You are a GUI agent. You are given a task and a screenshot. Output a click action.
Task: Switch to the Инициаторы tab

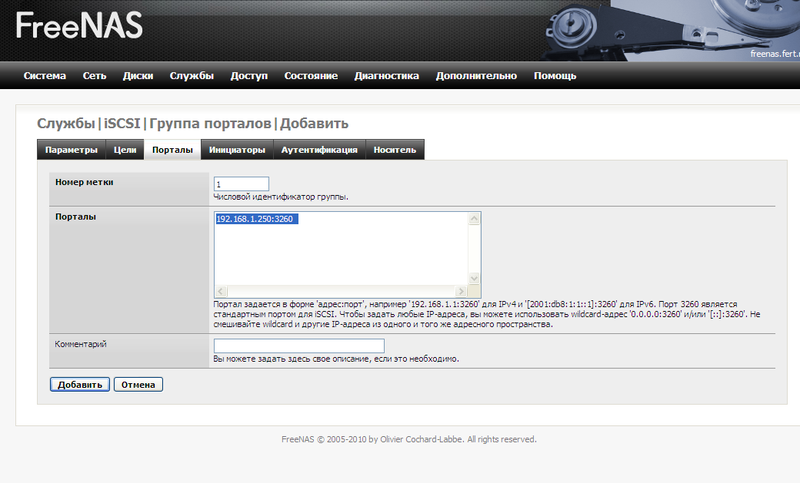tap(237, 149)
